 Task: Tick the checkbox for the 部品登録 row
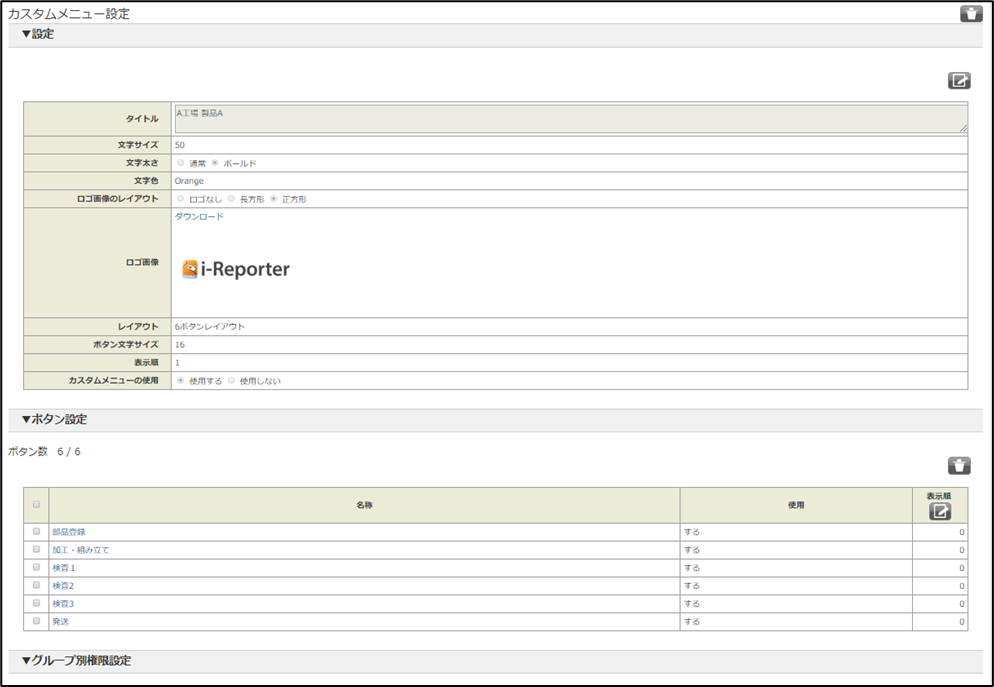click(37, 531)
